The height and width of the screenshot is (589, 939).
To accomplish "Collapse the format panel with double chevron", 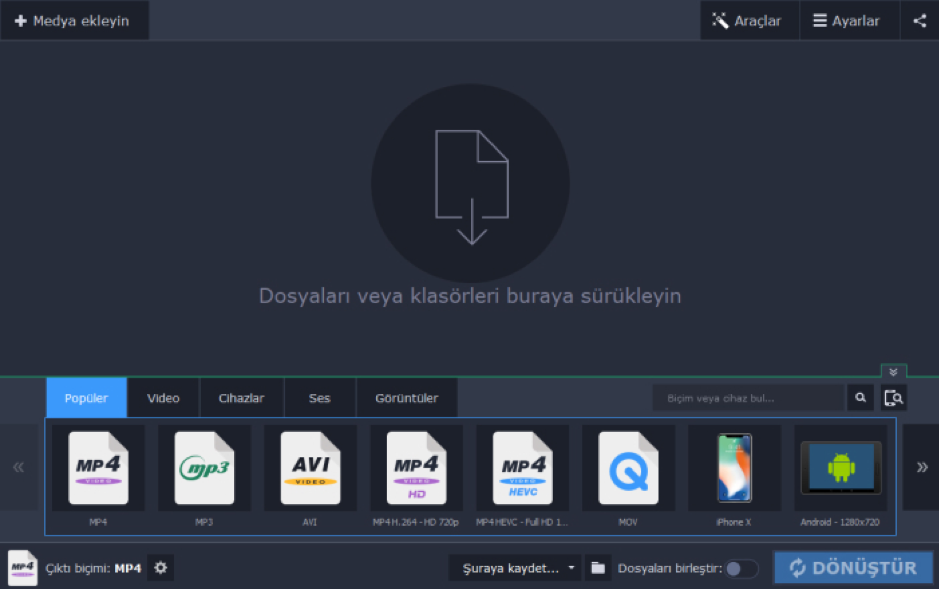I will (893, 372).
